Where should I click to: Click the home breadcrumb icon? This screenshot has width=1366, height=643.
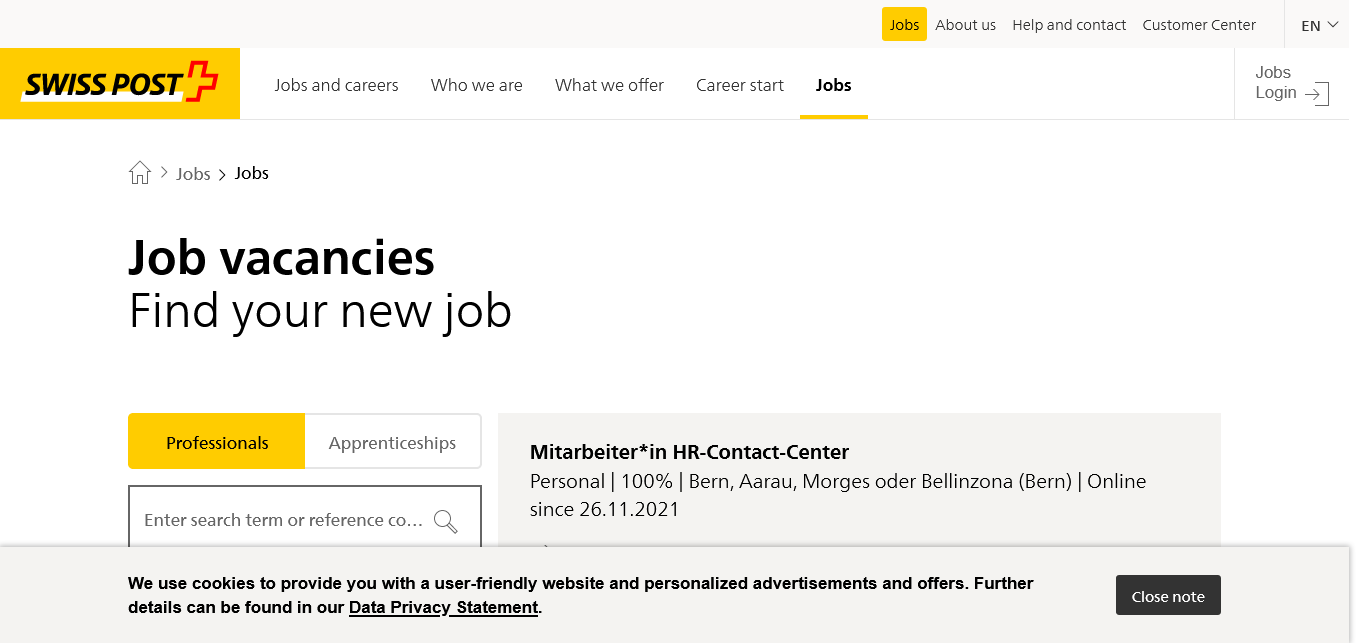tap(140, 173)
